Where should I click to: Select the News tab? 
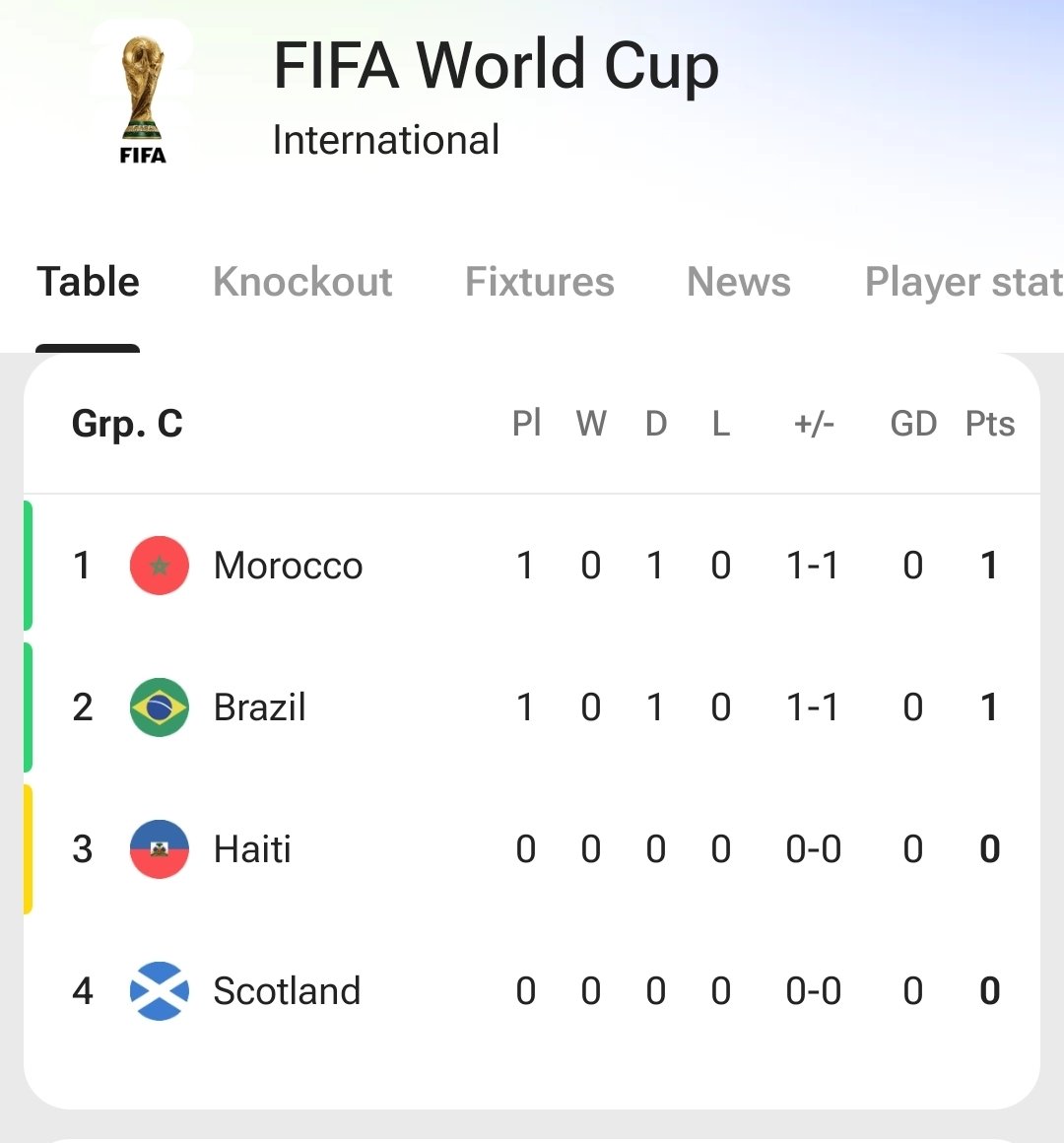click(x=739, y=282)
